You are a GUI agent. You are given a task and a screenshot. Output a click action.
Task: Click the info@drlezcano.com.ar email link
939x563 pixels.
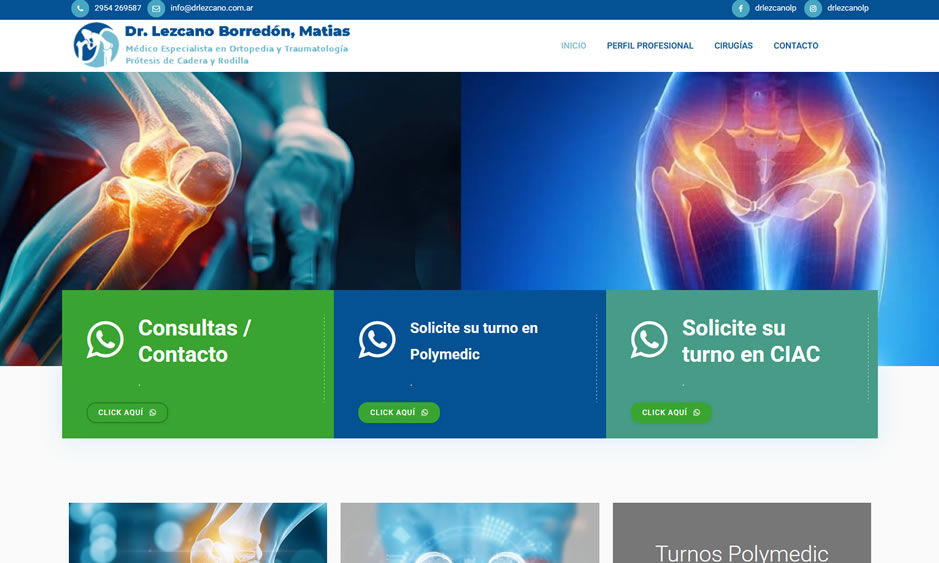click(211, 8)
